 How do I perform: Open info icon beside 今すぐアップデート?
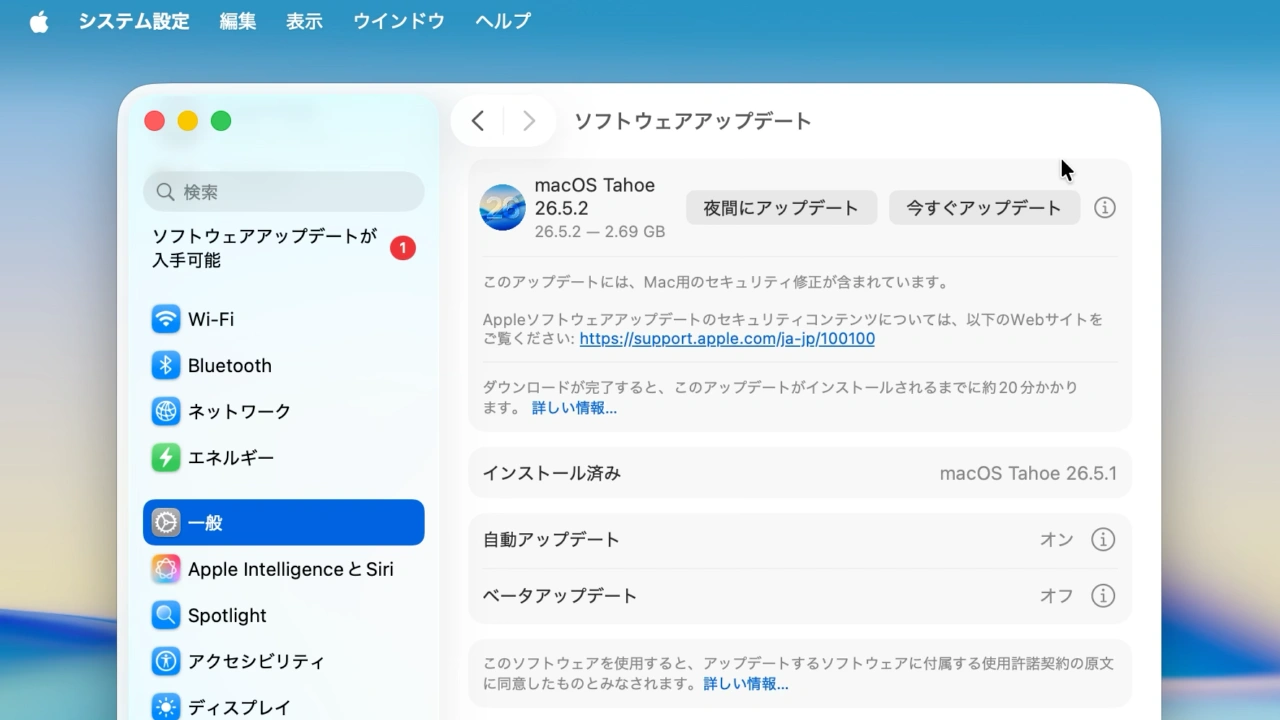point(1104,208)
